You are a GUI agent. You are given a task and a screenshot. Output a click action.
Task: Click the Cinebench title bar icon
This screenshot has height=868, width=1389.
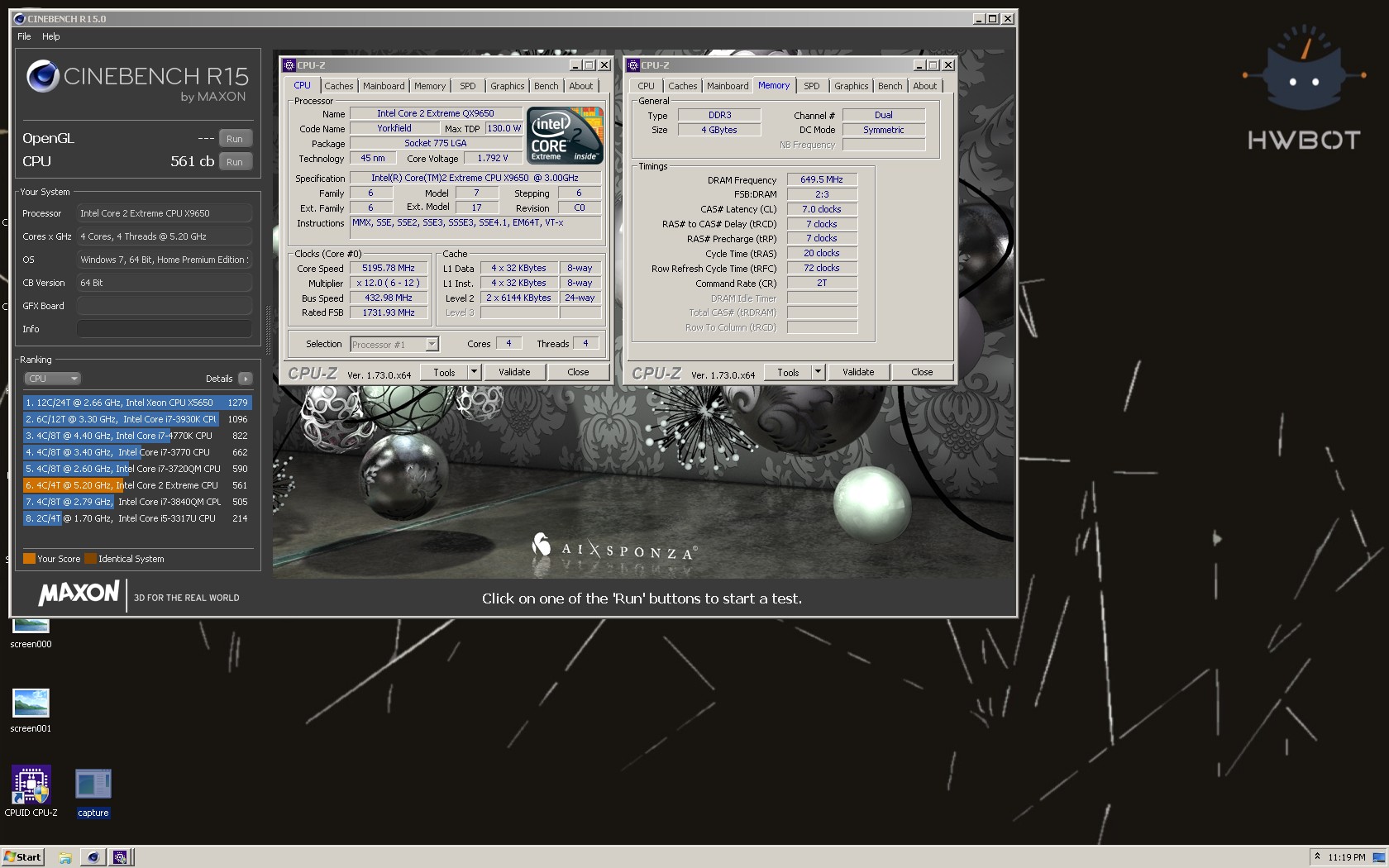point(20,19)
